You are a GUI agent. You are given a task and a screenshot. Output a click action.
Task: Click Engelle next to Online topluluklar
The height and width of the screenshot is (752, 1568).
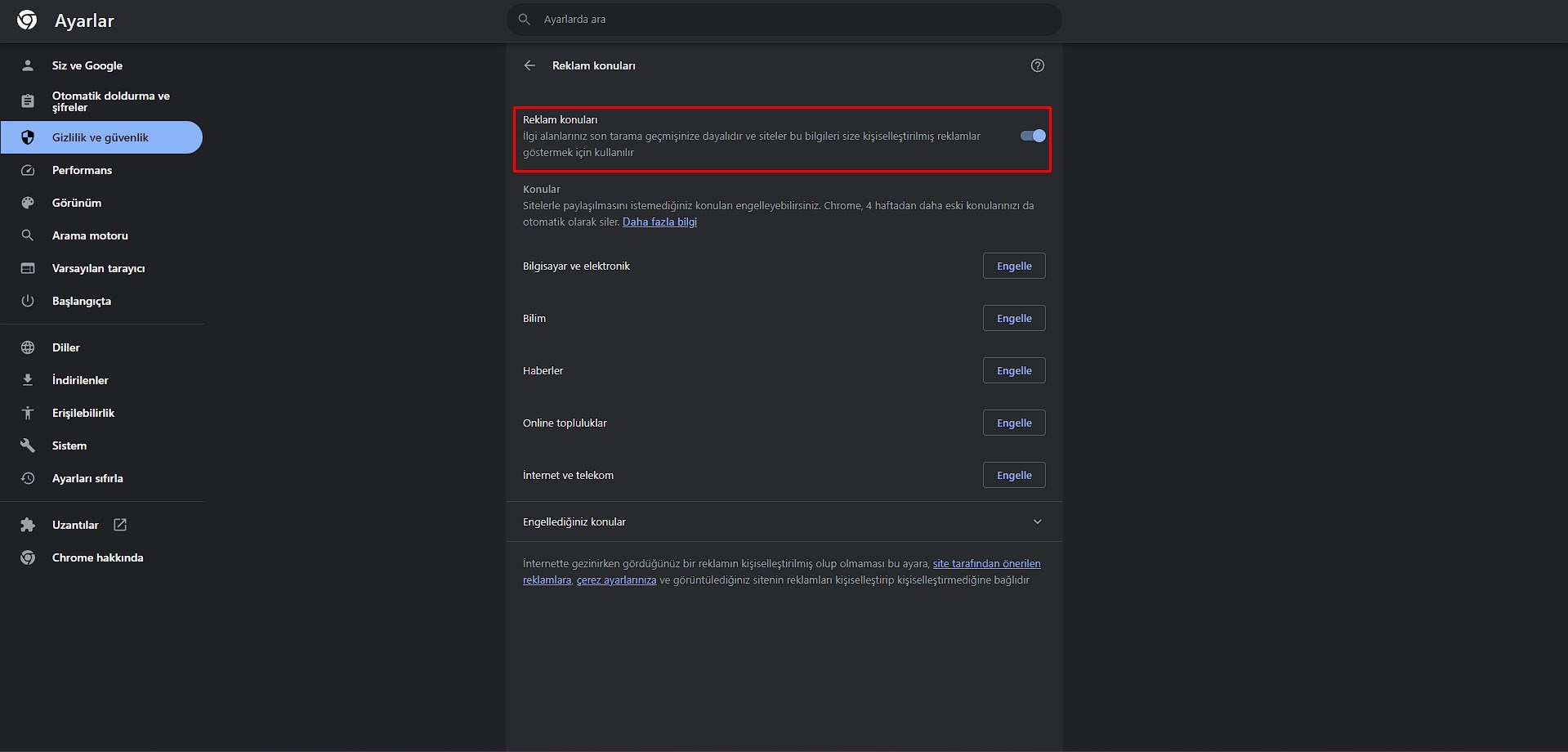[1014, 423]
